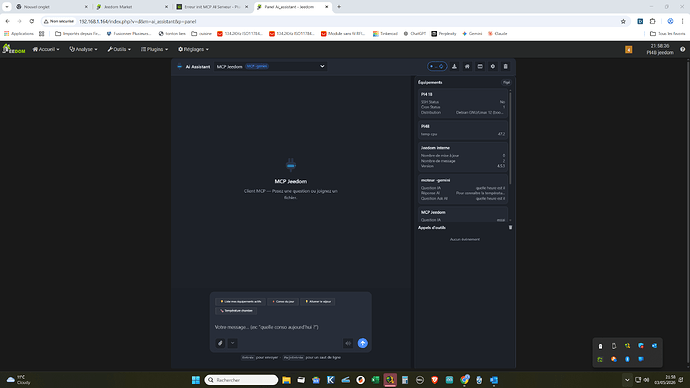Open a new Chrome tab with plus

[x=339, y=7]
